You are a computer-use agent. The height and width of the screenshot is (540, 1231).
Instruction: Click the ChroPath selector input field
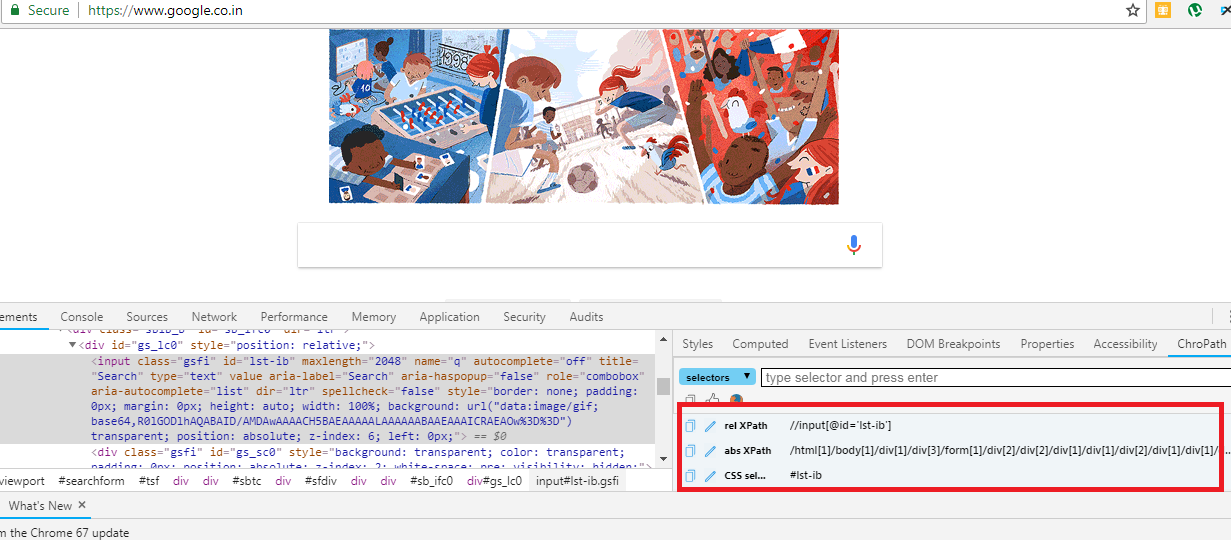click(996, 378)
